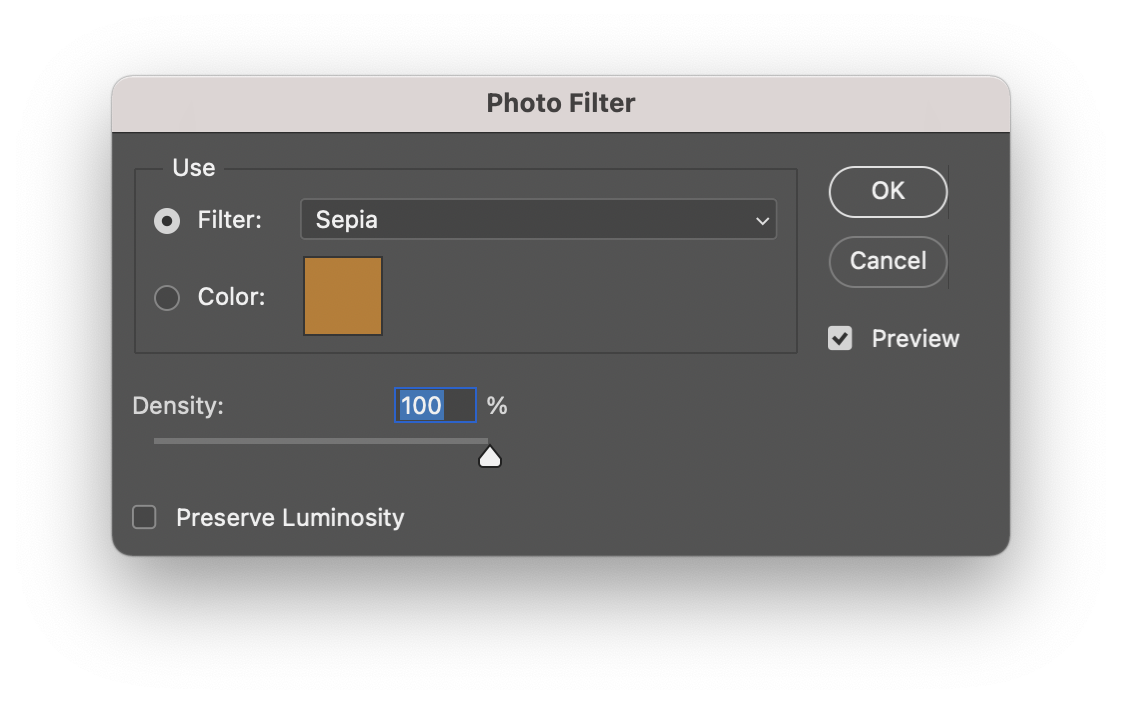Open the Sepia filter dropdown
Screen dimensions: 1122x704
[537, 220]
